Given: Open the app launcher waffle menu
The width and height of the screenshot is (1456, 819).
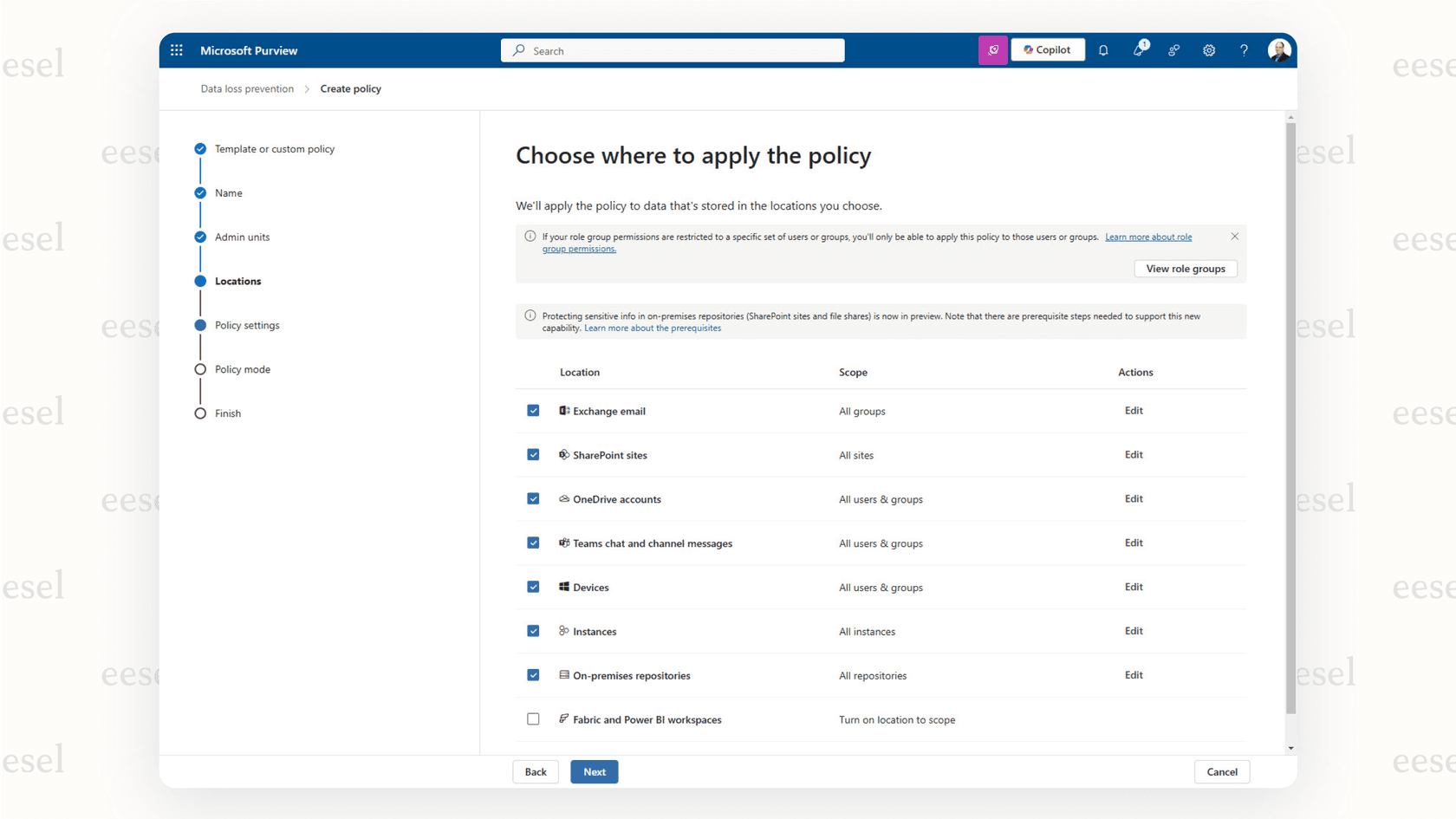Looking at the screenshot, I should [176, 49].
